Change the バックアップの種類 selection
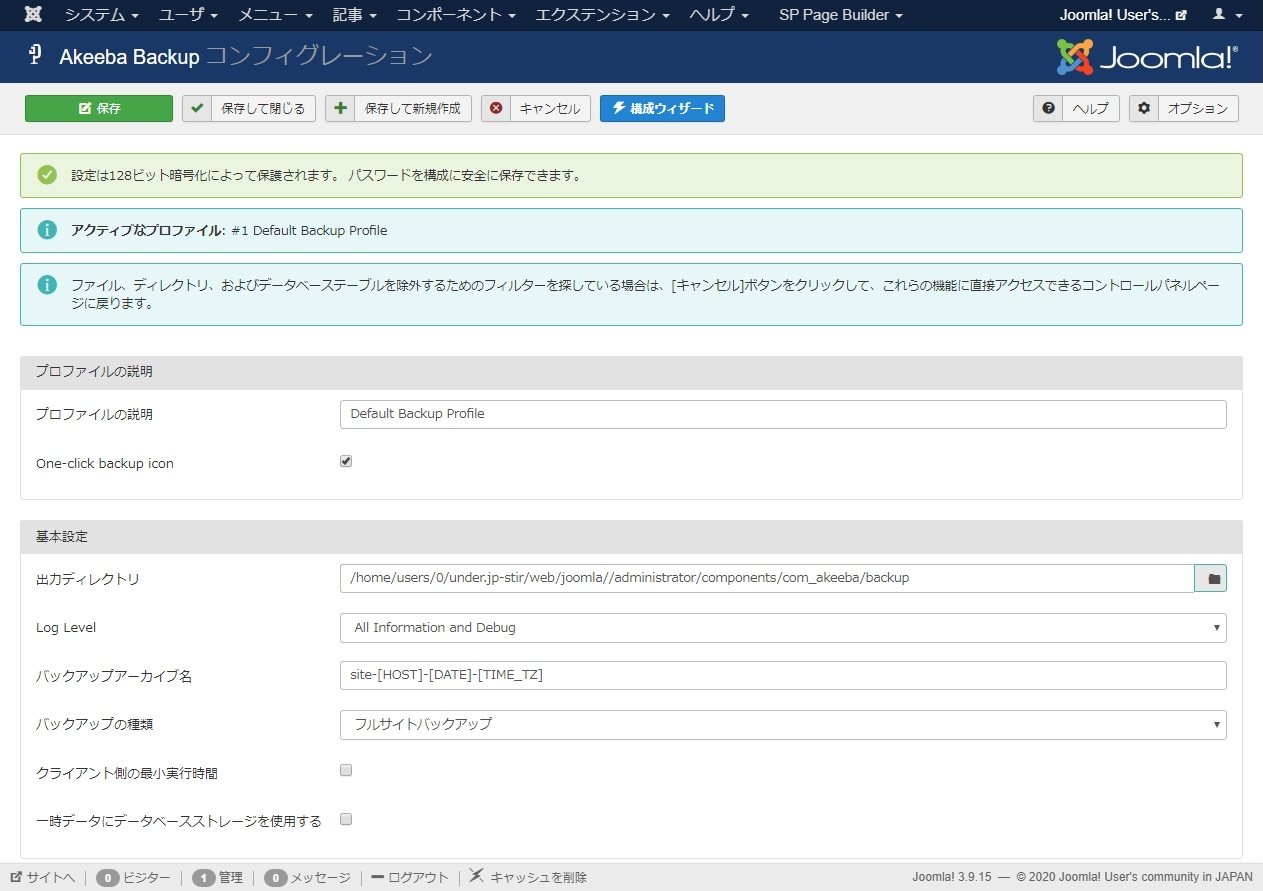The width and height of the screenshot is (1263, 891). 783,724
